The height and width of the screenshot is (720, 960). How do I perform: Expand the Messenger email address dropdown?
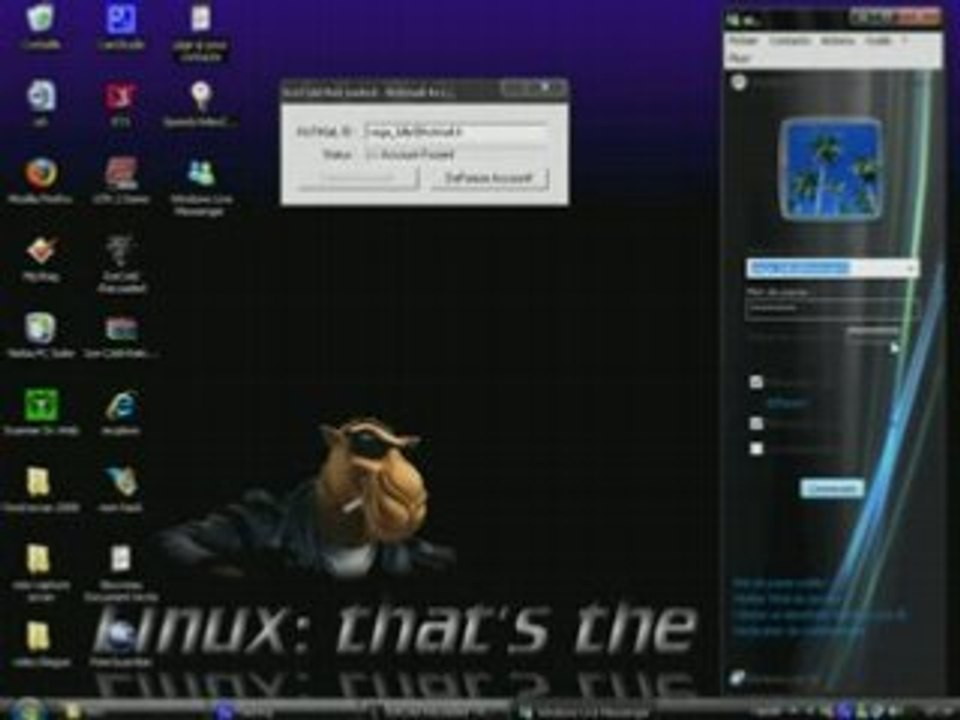910,268
